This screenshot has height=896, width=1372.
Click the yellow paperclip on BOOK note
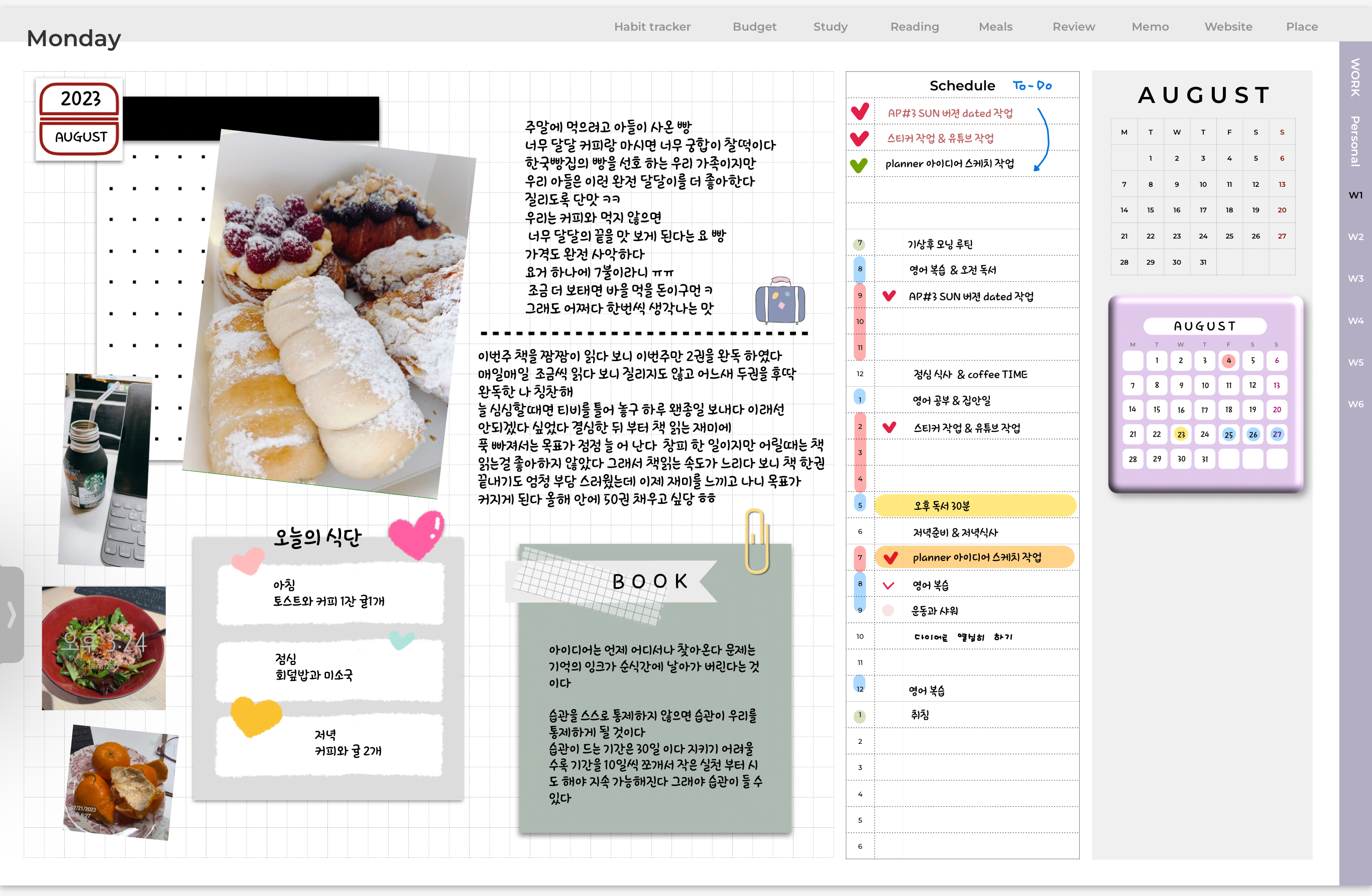[757, 541]
